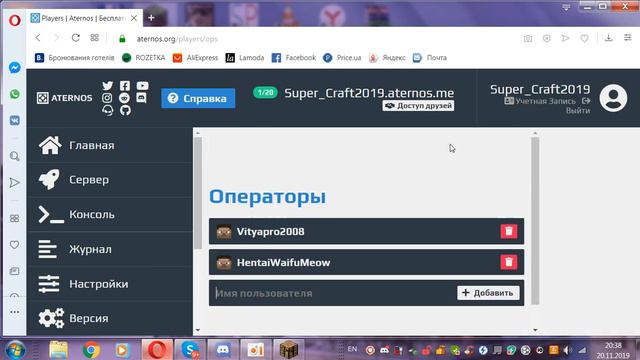This screenshot has height=360, width=640.
Task: Open the Aternos GitHub icon
Action: (x=125, y=110)
